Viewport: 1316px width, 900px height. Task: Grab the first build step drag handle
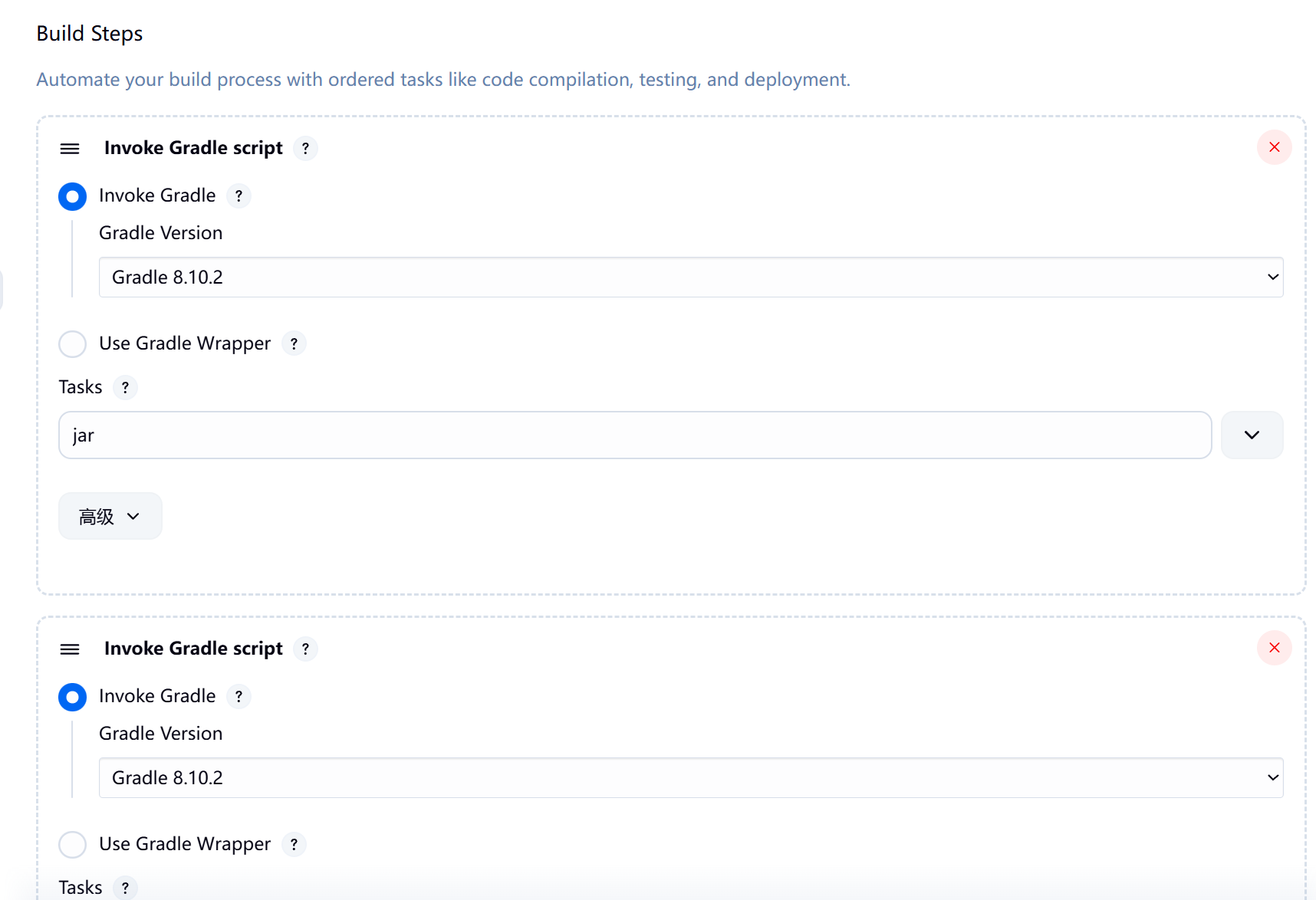point(70,149)
